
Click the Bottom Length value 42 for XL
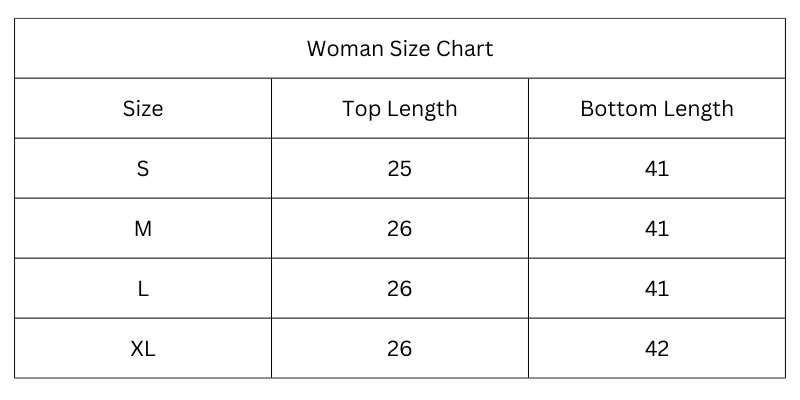click(657, 348)
